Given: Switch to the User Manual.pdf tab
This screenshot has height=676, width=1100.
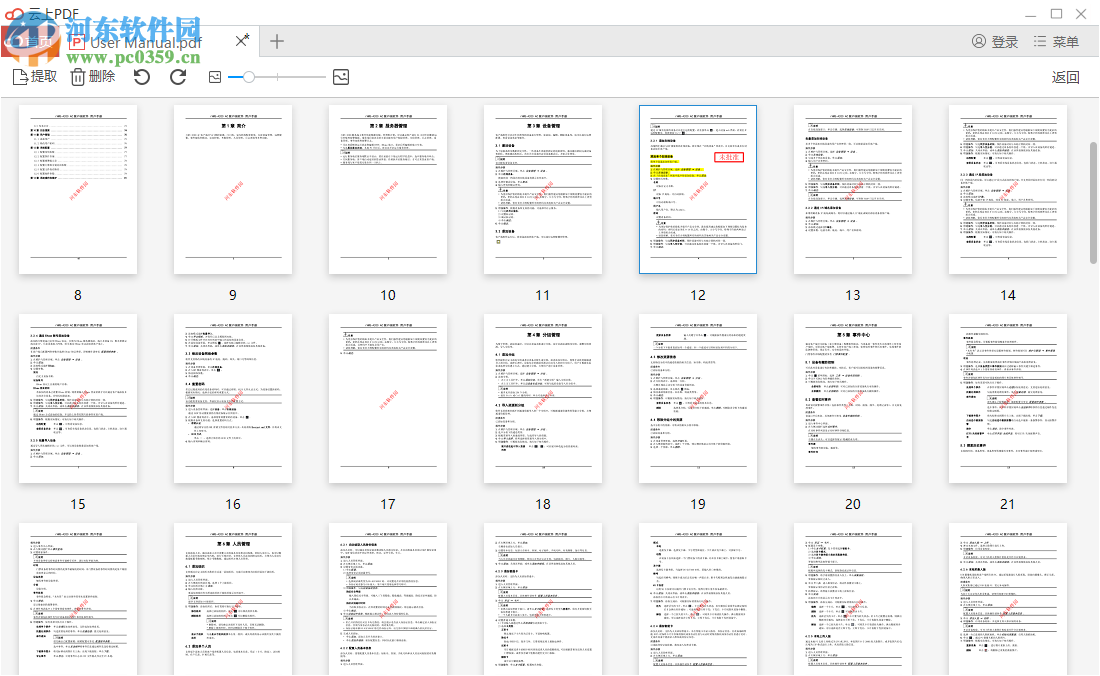Looking at the screenshot, I should 145,42.
